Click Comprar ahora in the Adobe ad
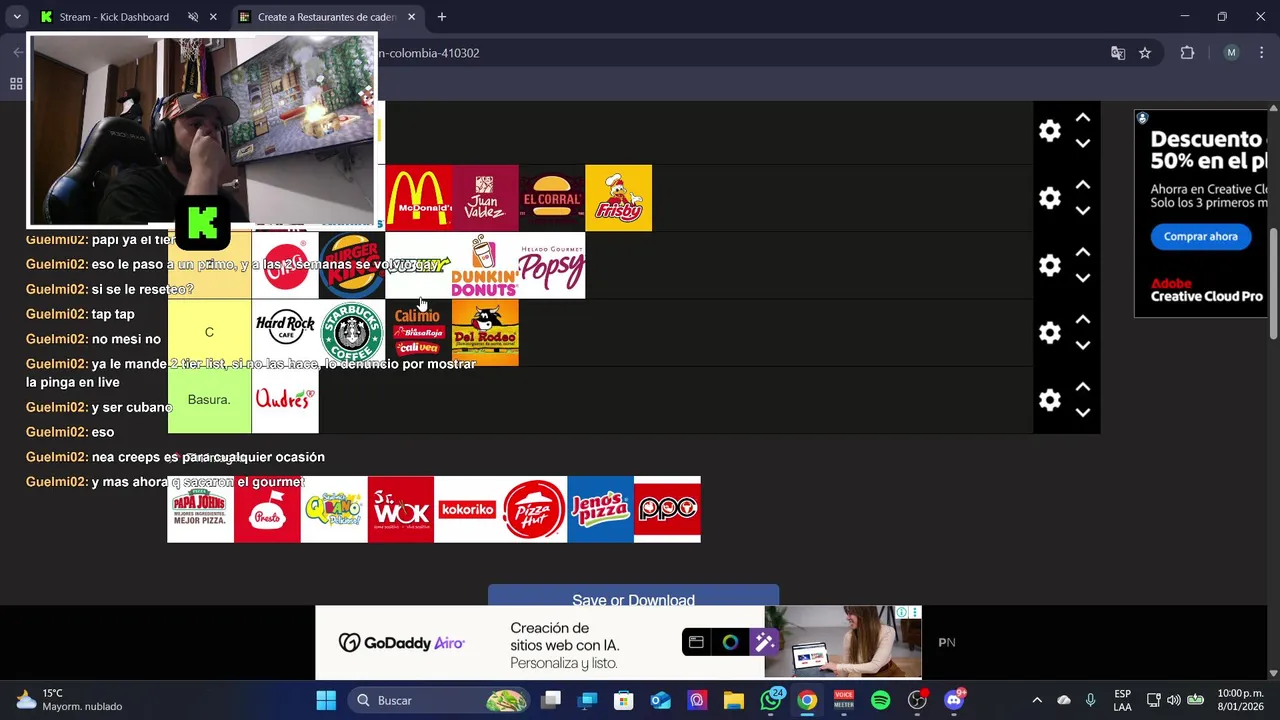Image resolution: width=1280 pixels, height=720 pixels. (1200, 237)
